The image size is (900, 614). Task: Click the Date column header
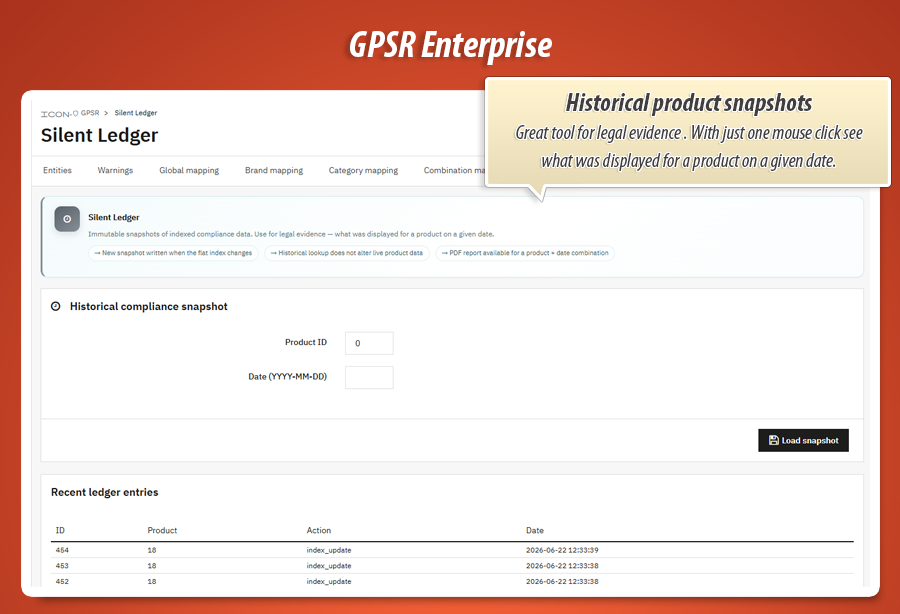point(535,530)
